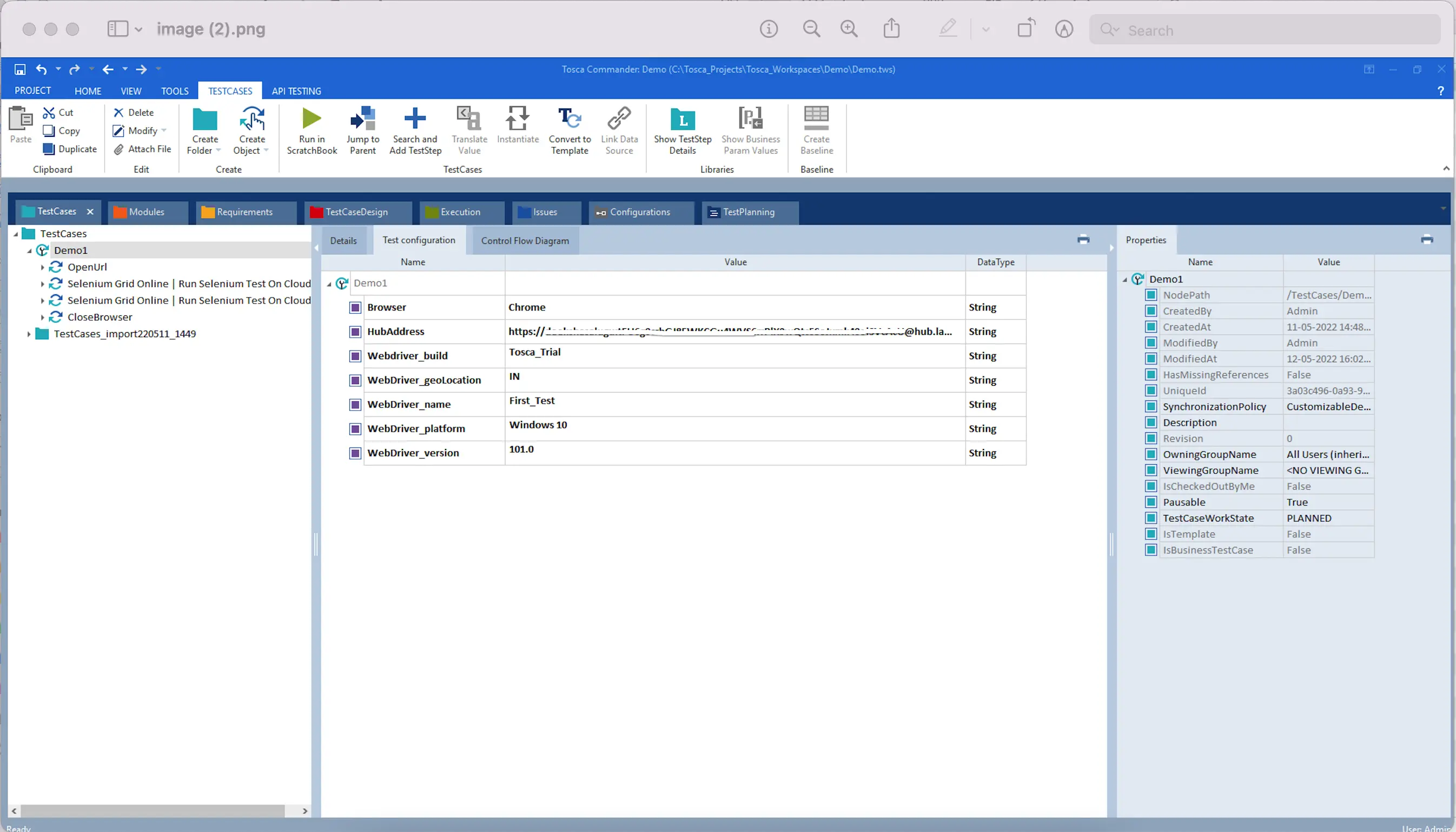Viewport: 1456px width, 832px height.
Task: Click the square icon beside WebDriver_version
Action: pos(355,453)
